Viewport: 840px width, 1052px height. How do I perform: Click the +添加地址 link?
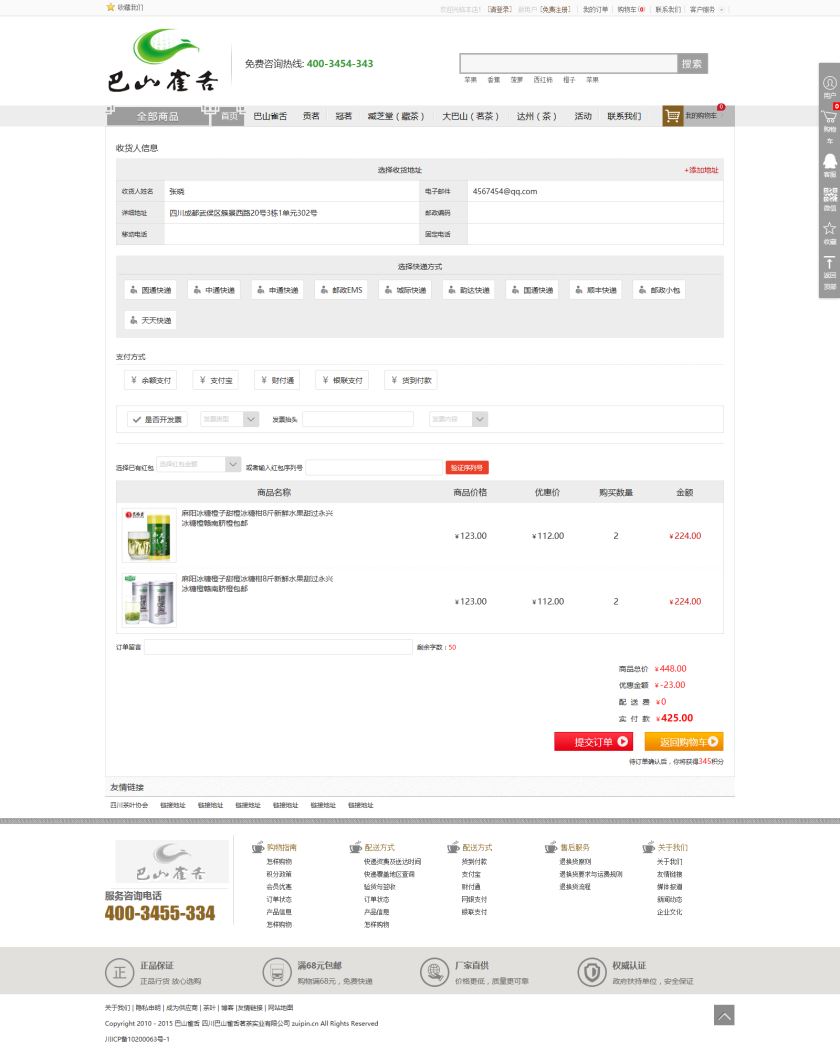(x=701, y=170)
